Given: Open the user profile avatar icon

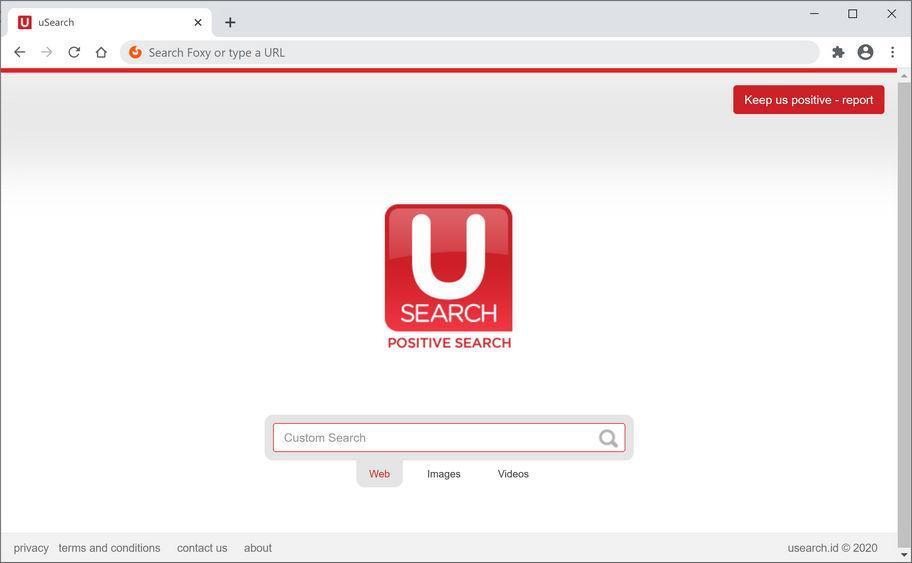Looking at the screenshot, I should [x=865, y=52].
